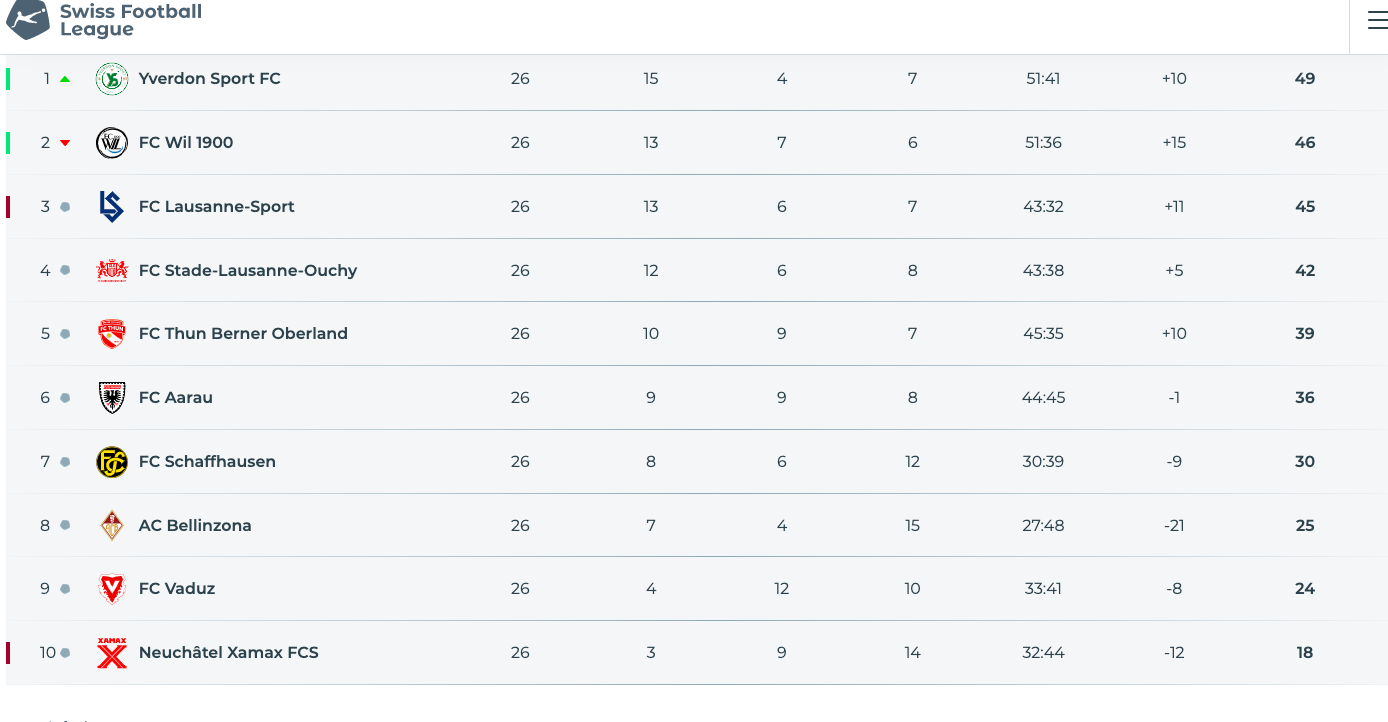The height and width of the screenshot is (722, 1388).
Task: Click the Swiss Football League logo
Action: click(x=28, y=19)
